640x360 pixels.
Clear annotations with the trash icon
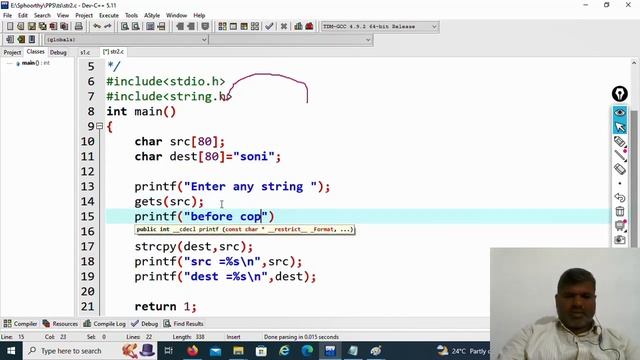point(620,211)
